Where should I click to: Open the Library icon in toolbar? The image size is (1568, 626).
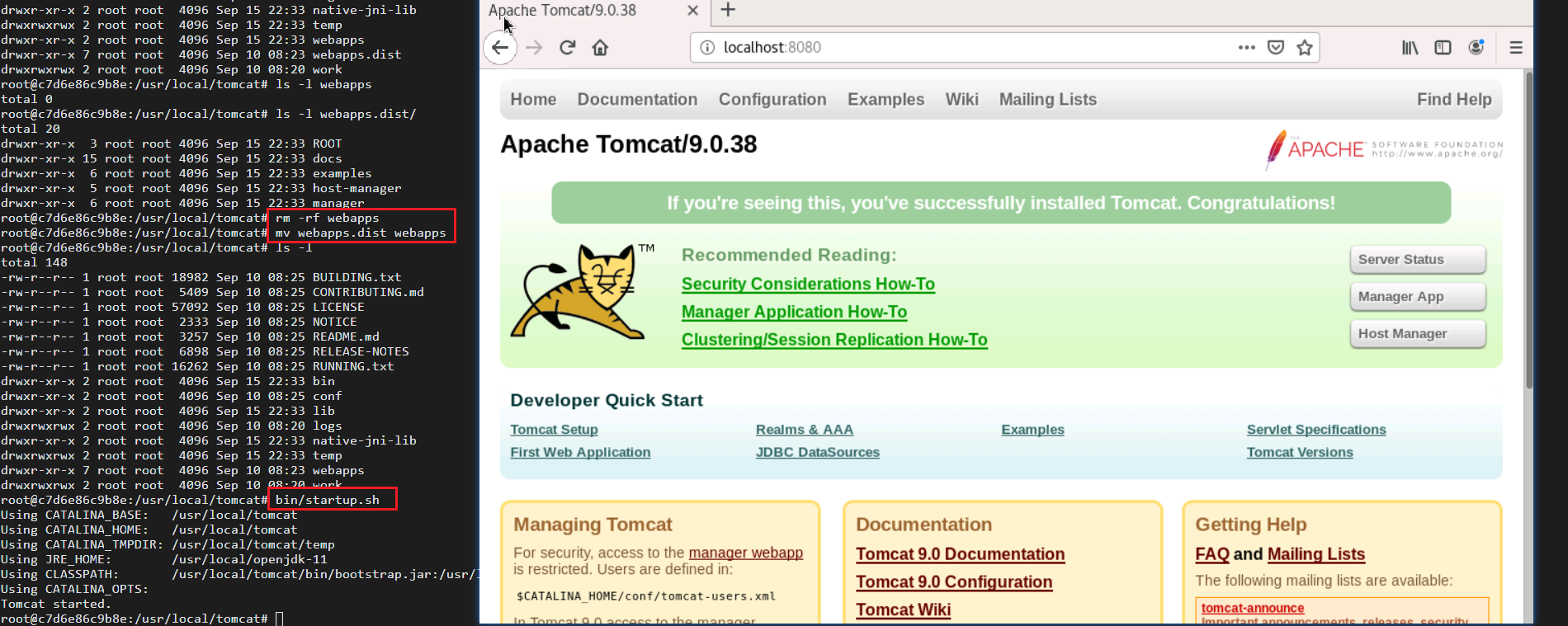pyautogui.click(x=1410, y=48)
